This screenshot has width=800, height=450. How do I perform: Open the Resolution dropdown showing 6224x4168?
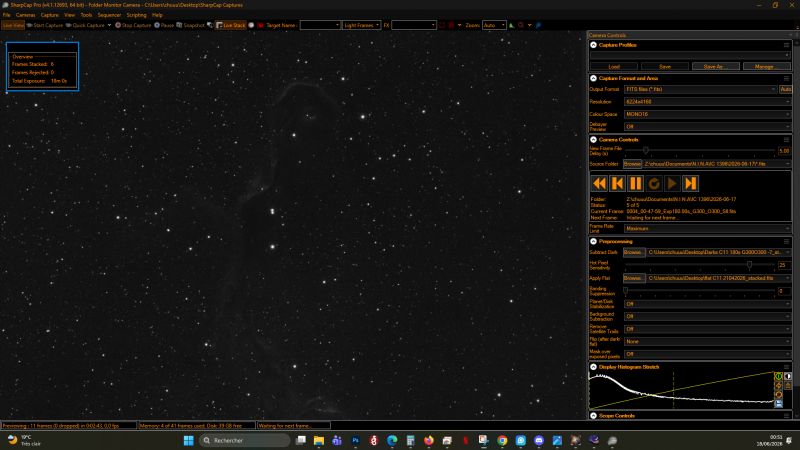click(x=708, y=102)
